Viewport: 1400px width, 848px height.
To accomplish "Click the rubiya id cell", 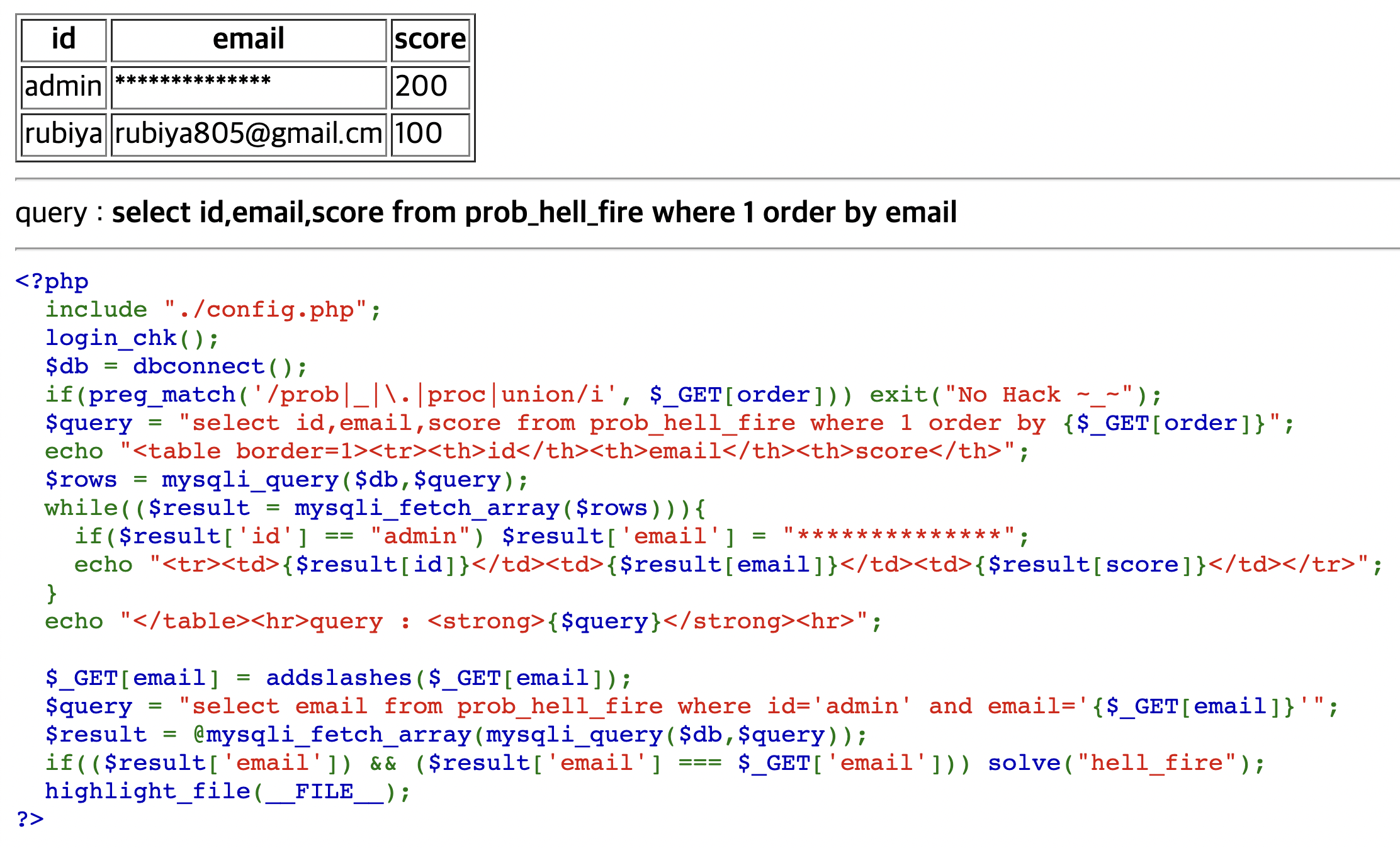I will point(64,134).
